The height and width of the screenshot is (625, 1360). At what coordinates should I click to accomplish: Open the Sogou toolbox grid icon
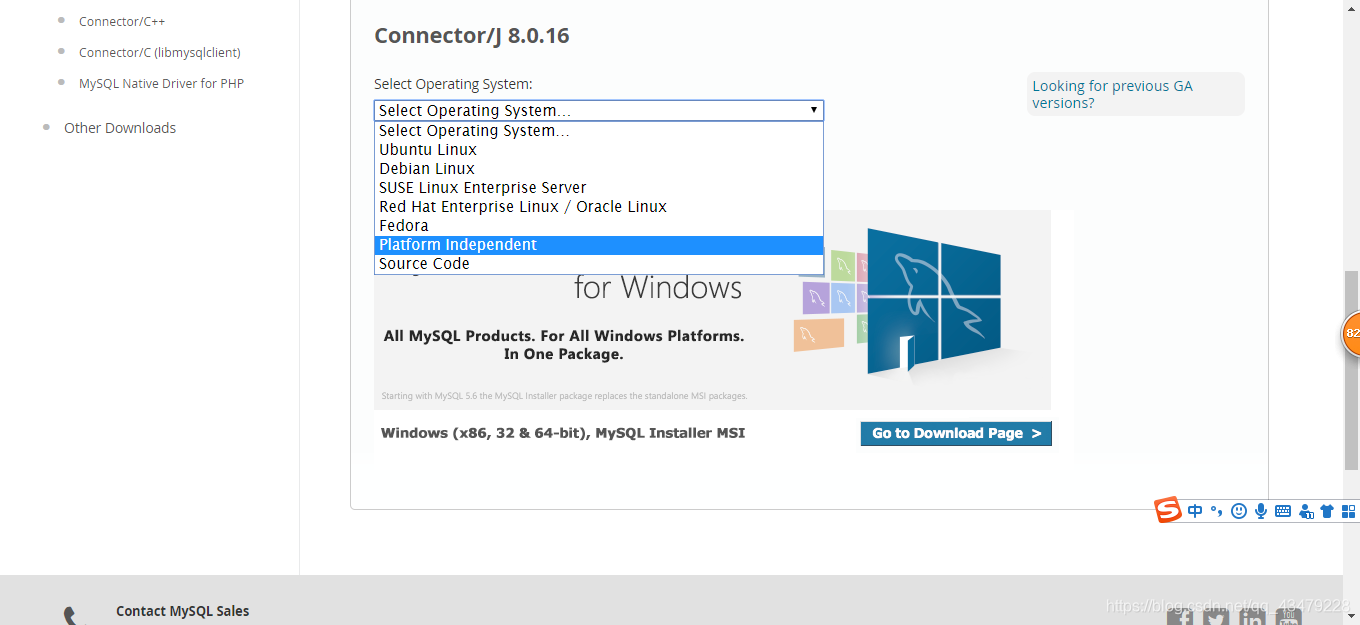pos(1348,511)
